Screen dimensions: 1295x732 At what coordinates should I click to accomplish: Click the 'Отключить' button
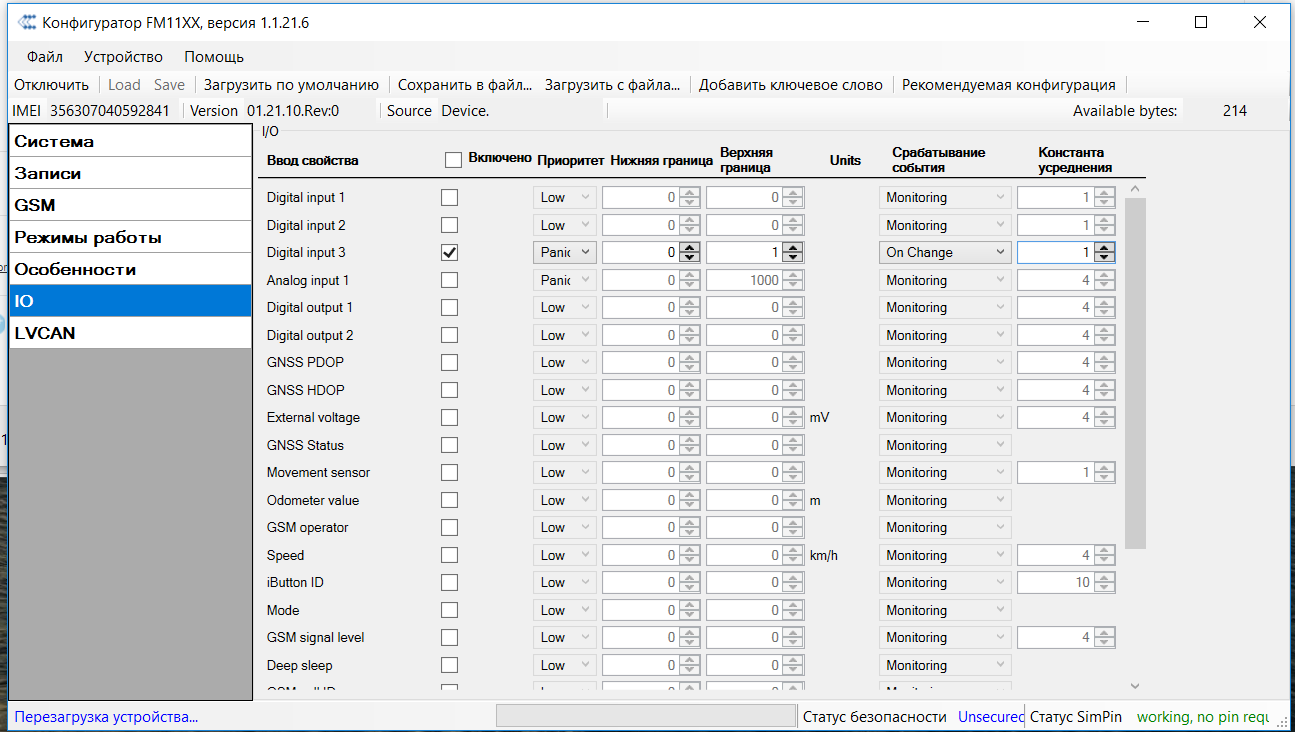coord(51,85)
